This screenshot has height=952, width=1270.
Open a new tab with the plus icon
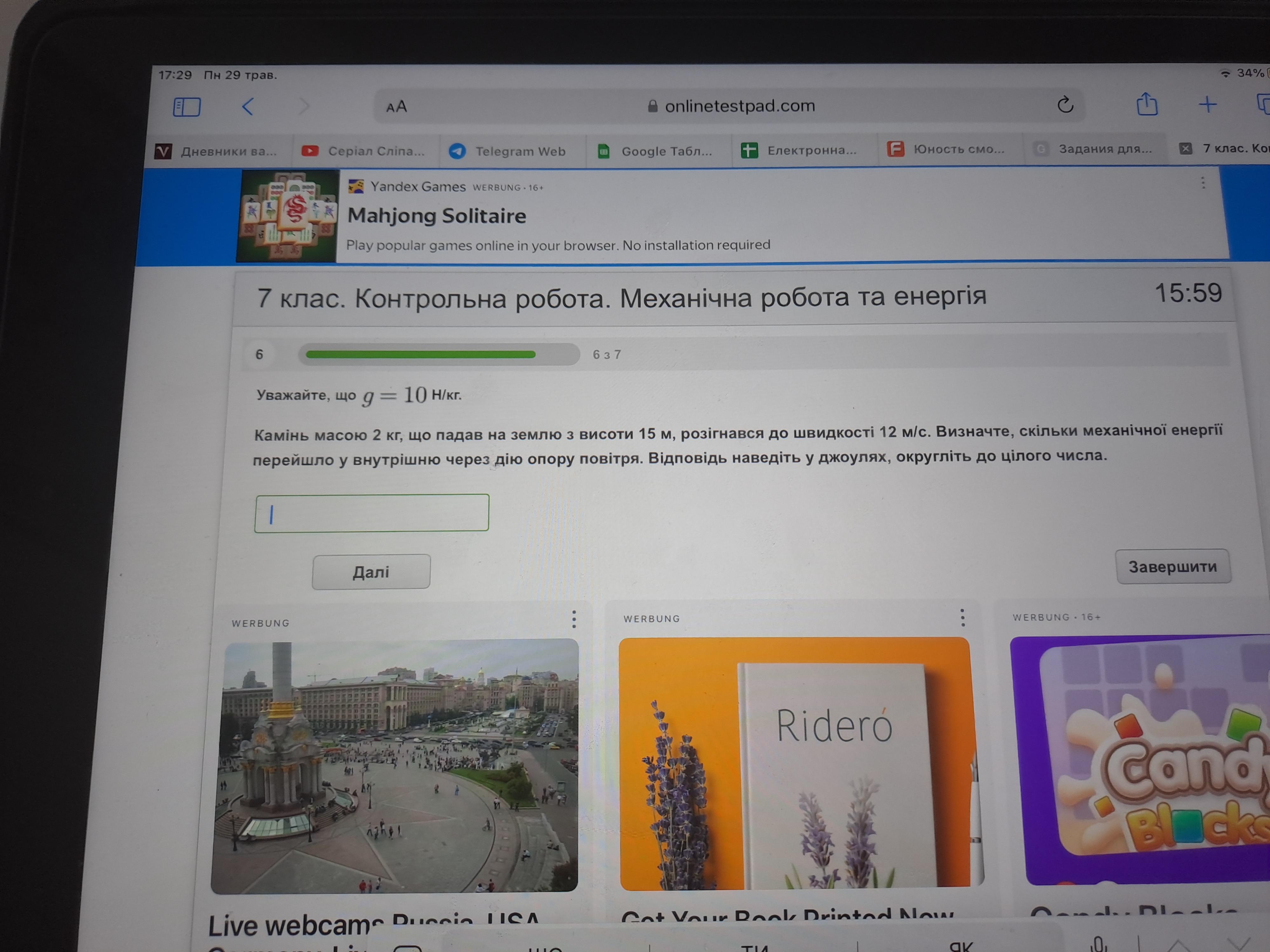(x=1207, y=104)
